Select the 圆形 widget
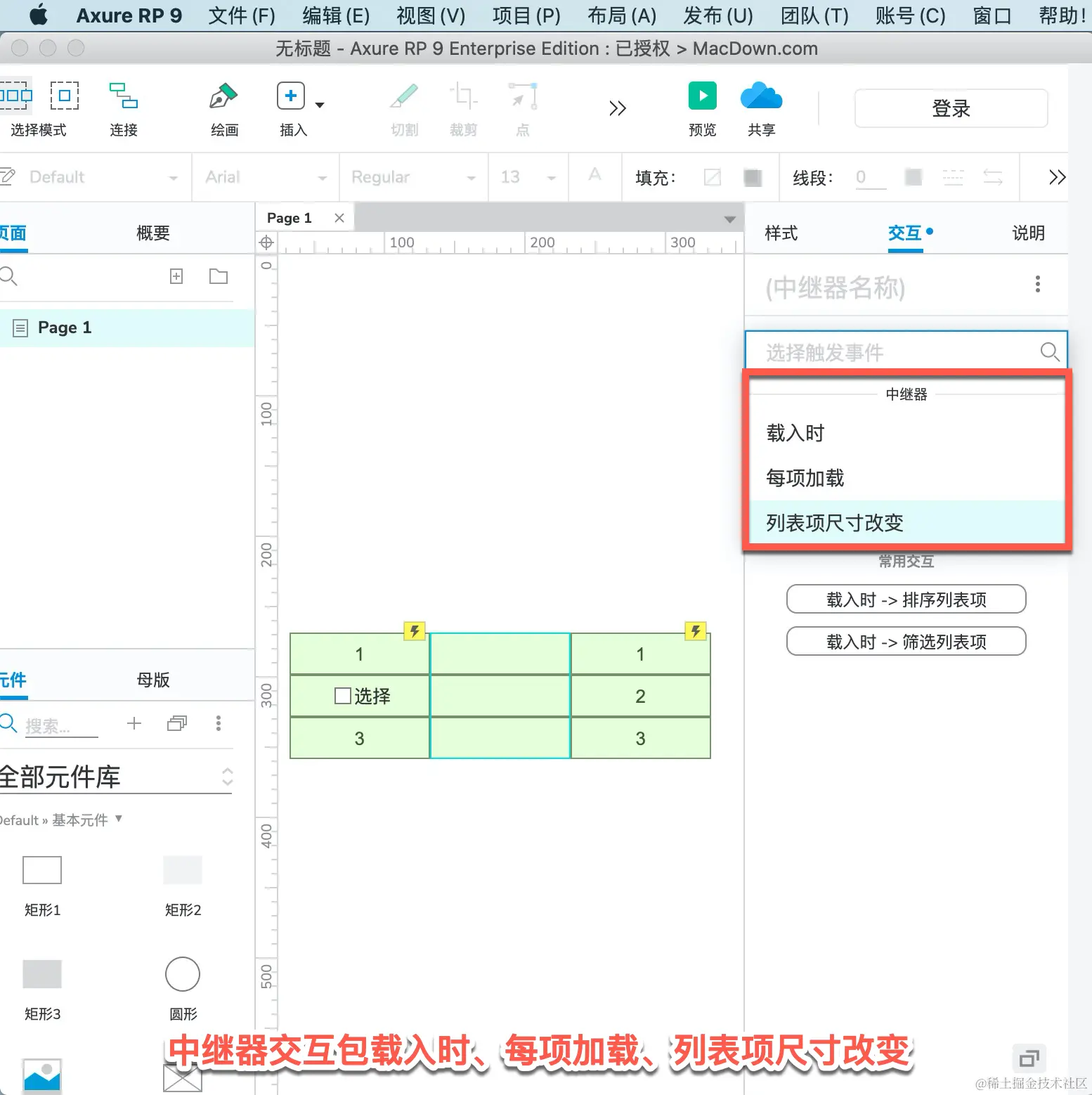Viewport: 1092px width, 1095px height. 183,989
